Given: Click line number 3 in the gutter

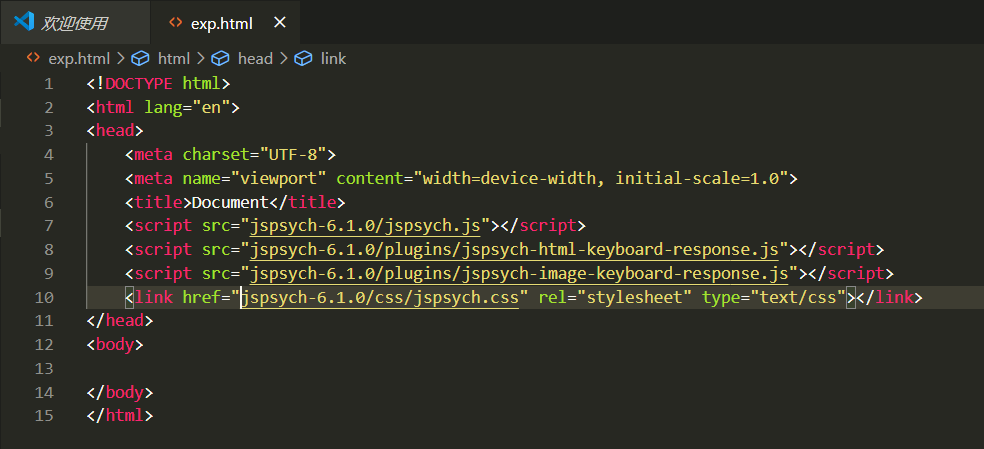Looking at the screenshot, I should coord(48,130).
